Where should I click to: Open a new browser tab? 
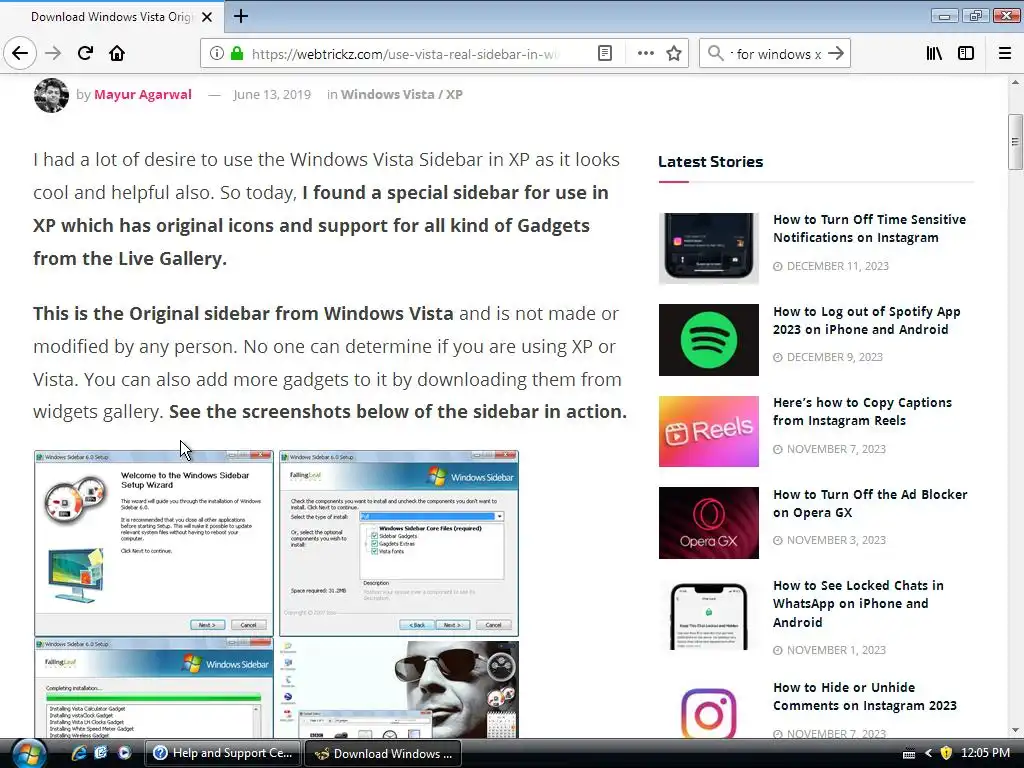point(241,16)
